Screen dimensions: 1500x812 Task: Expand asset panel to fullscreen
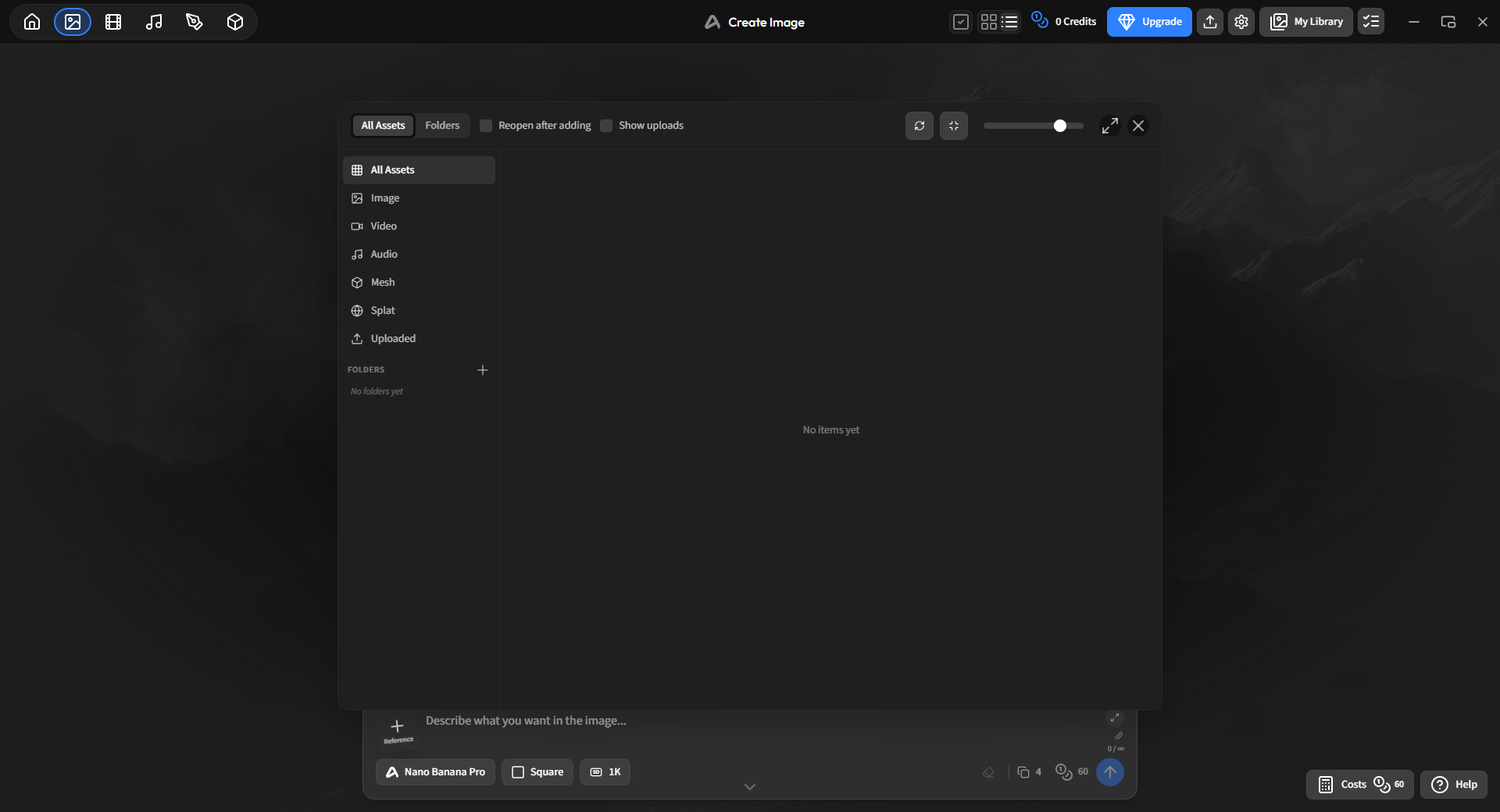coord(1109,126)
